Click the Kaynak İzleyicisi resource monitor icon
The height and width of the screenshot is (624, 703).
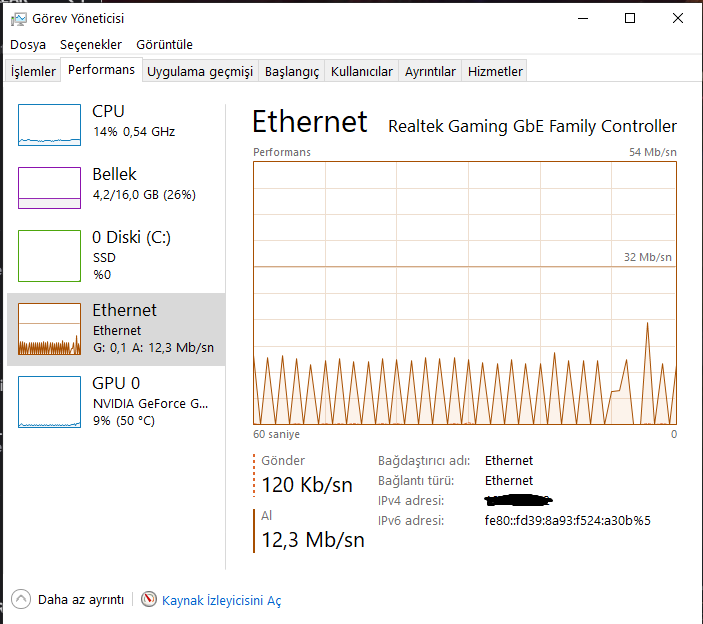pos(149,599)
